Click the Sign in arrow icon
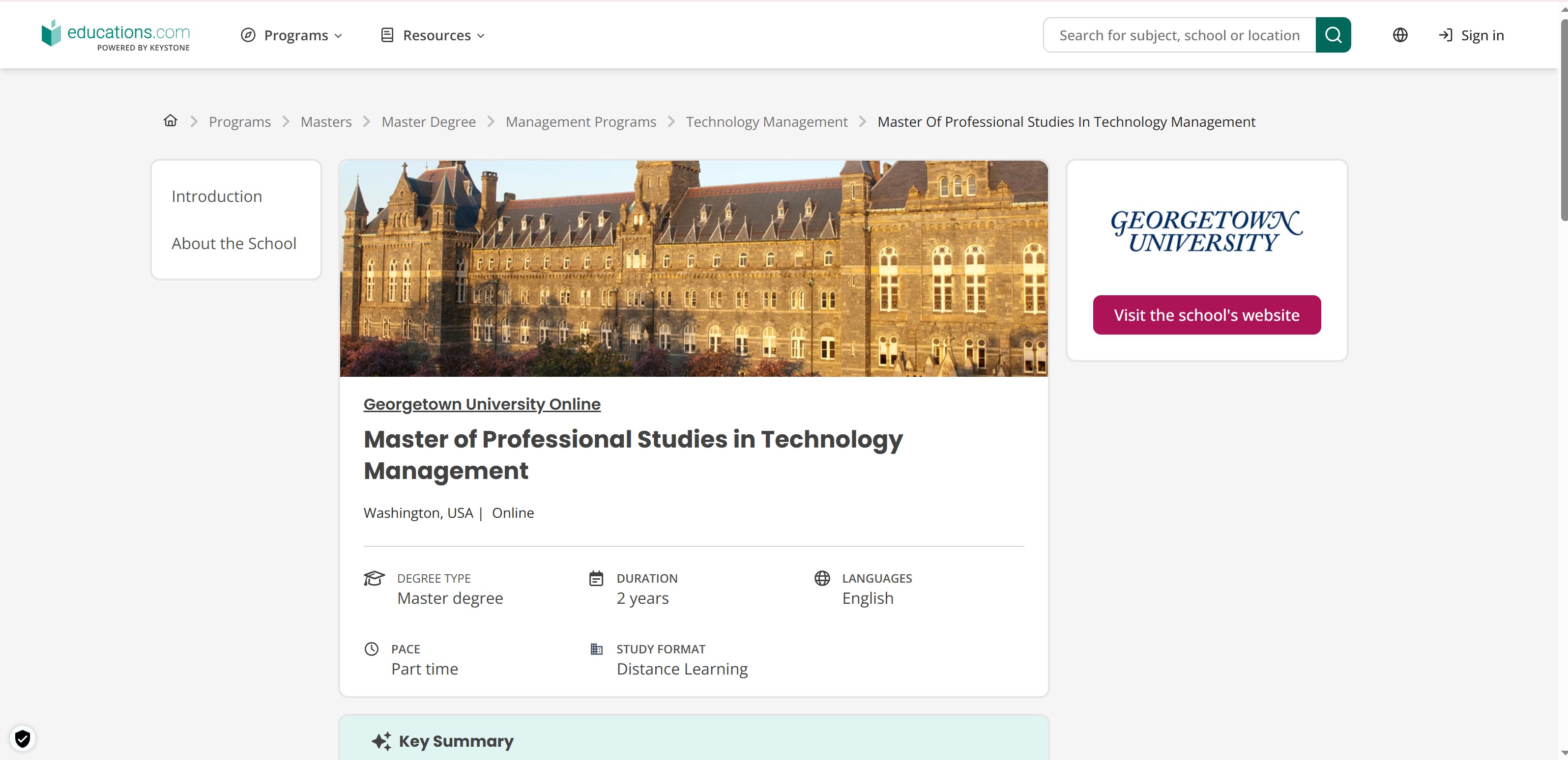Image resolution: width=1568 pixels, height=760 pixels. pos(1446,35)
